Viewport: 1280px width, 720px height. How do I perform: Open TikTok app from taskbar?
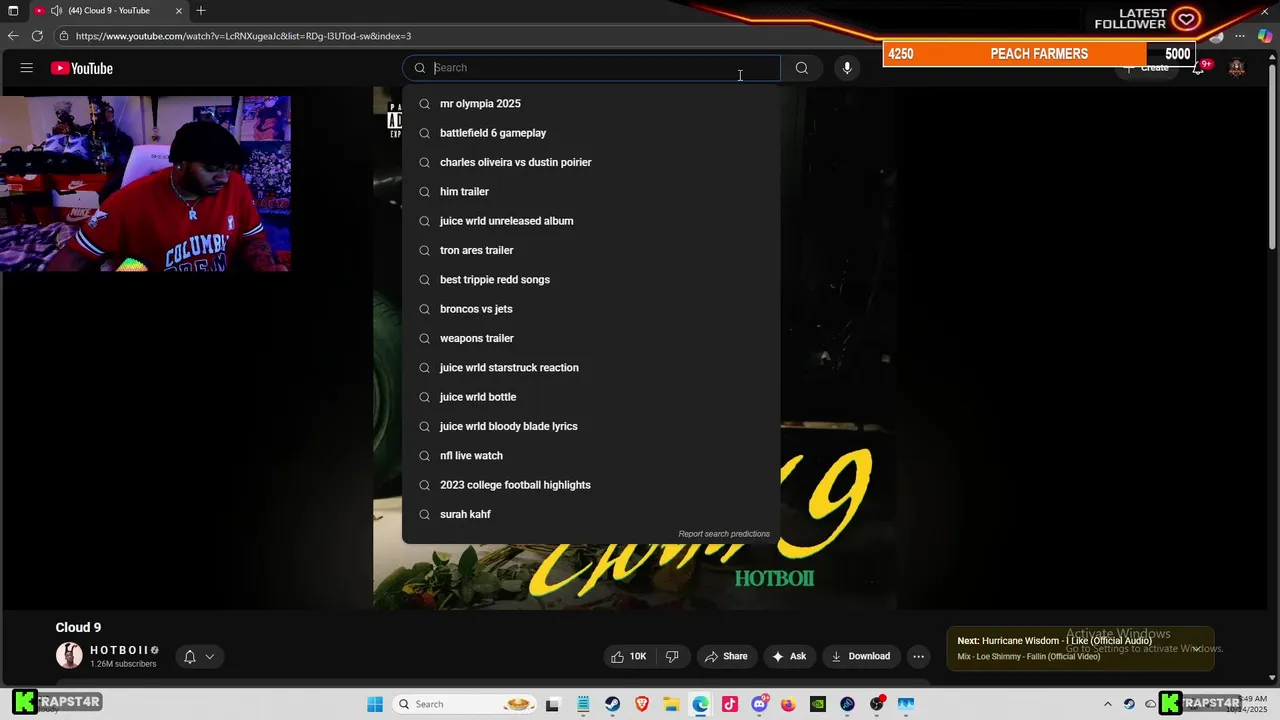tap(730, 704)
